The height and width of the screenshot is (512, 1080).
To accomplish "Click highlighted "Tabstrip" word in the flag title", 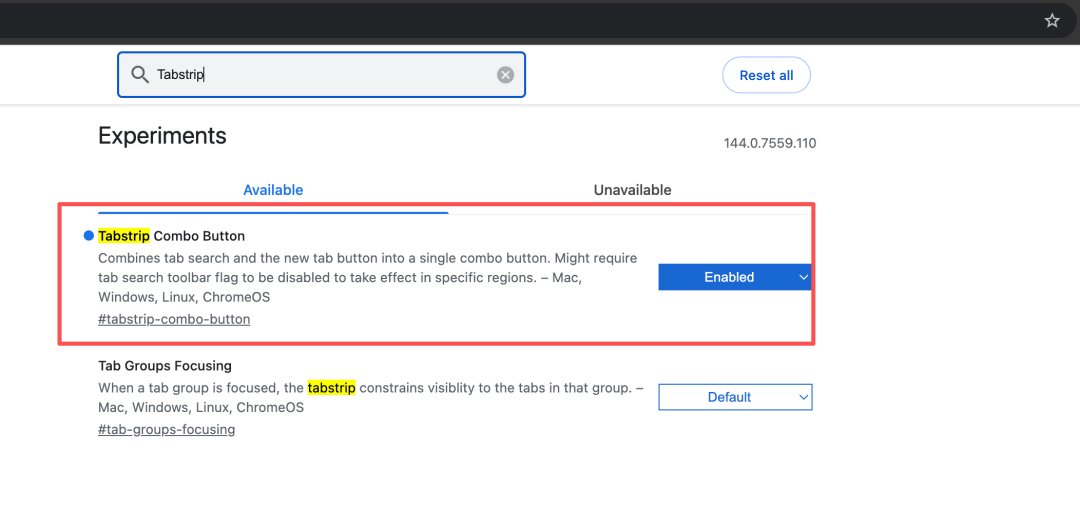I will (x=124, y=236).
